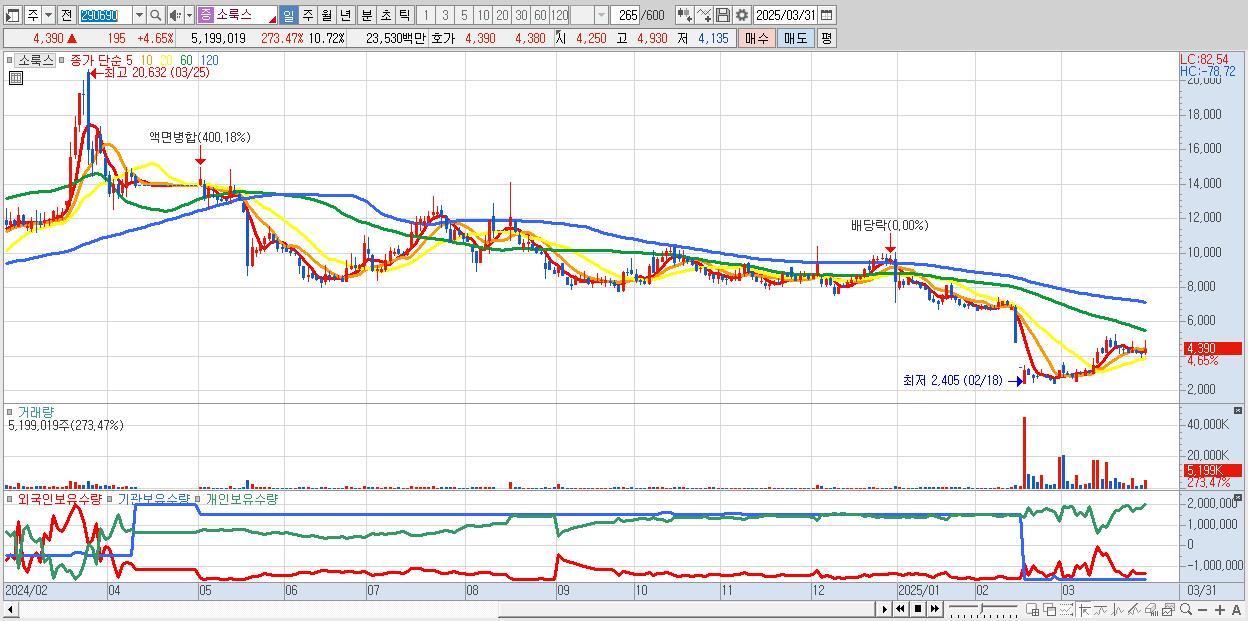Click the 매도 sell button
Screen dimensions: 1248x621
[796, 38]
